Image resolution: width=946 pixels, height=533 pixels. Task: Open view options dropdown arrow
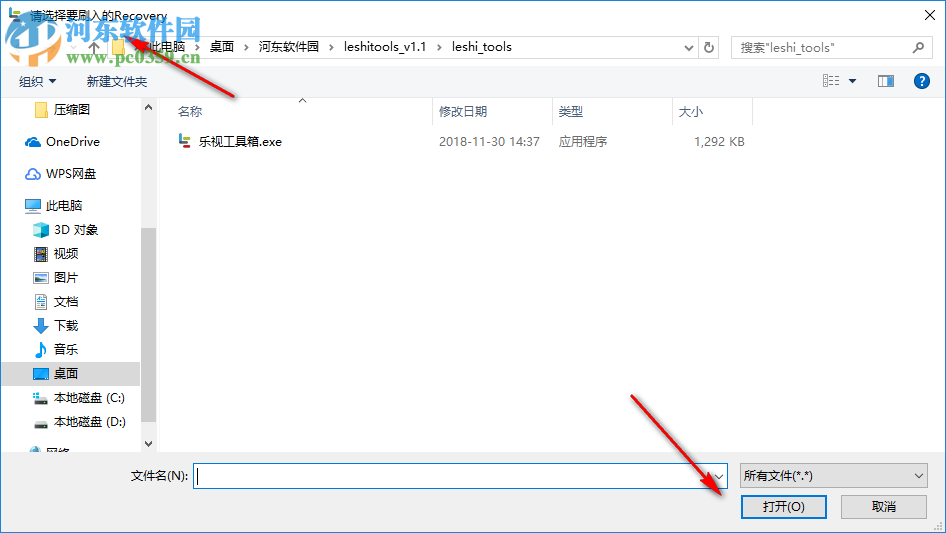[852, 81]
